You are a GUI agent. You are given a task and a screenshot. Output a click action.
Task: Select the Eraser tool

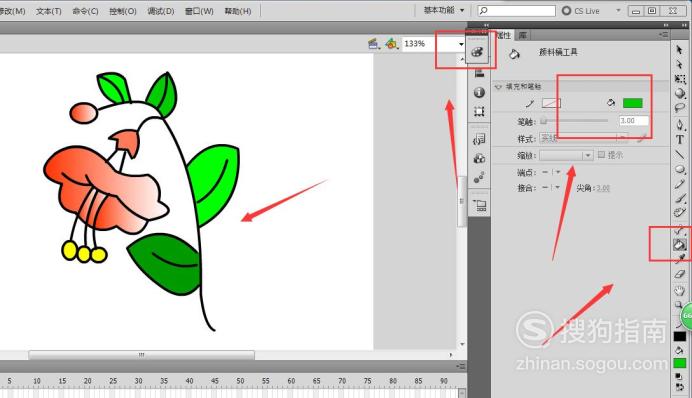click(680, 274)
